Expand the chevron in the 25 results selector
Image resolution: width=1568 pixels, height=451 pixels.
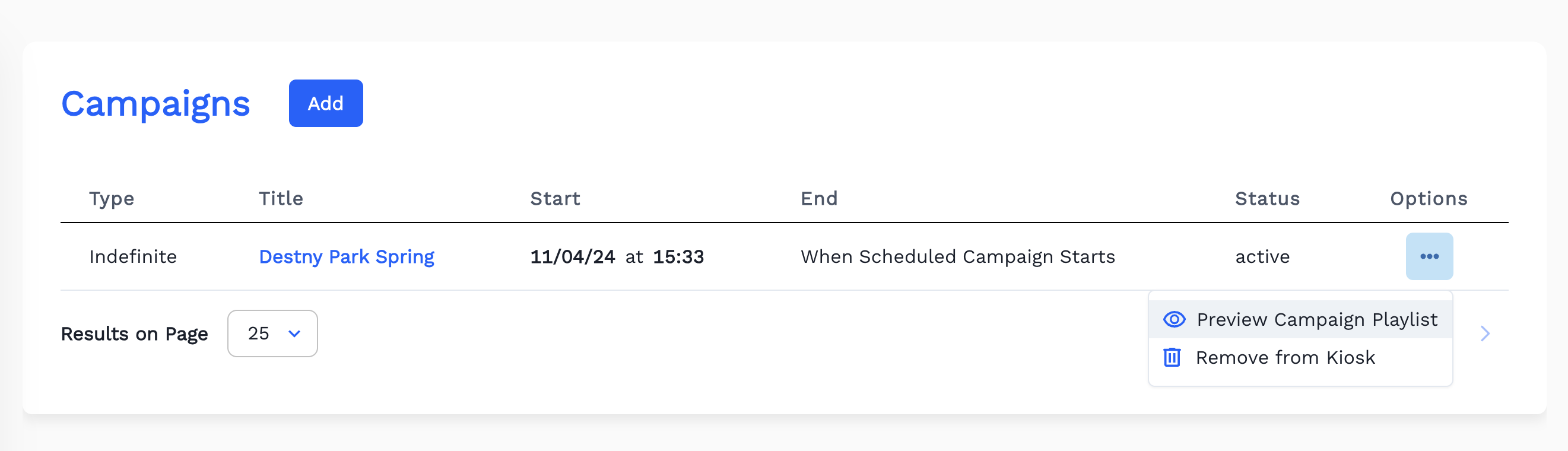(x=294, y=334)
